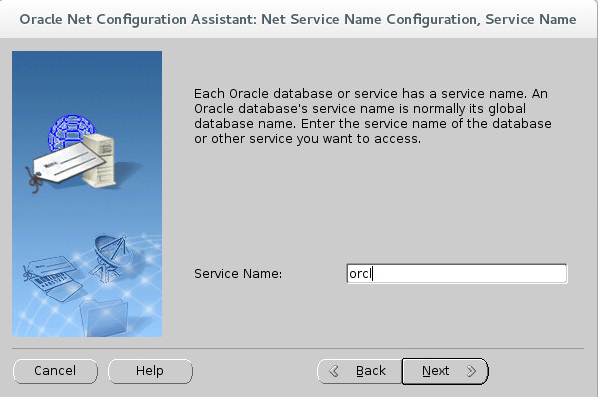The width and height of the screenshot is (598, 397).
Task: Click the wizard title heading text
Action: pos(298,19)
